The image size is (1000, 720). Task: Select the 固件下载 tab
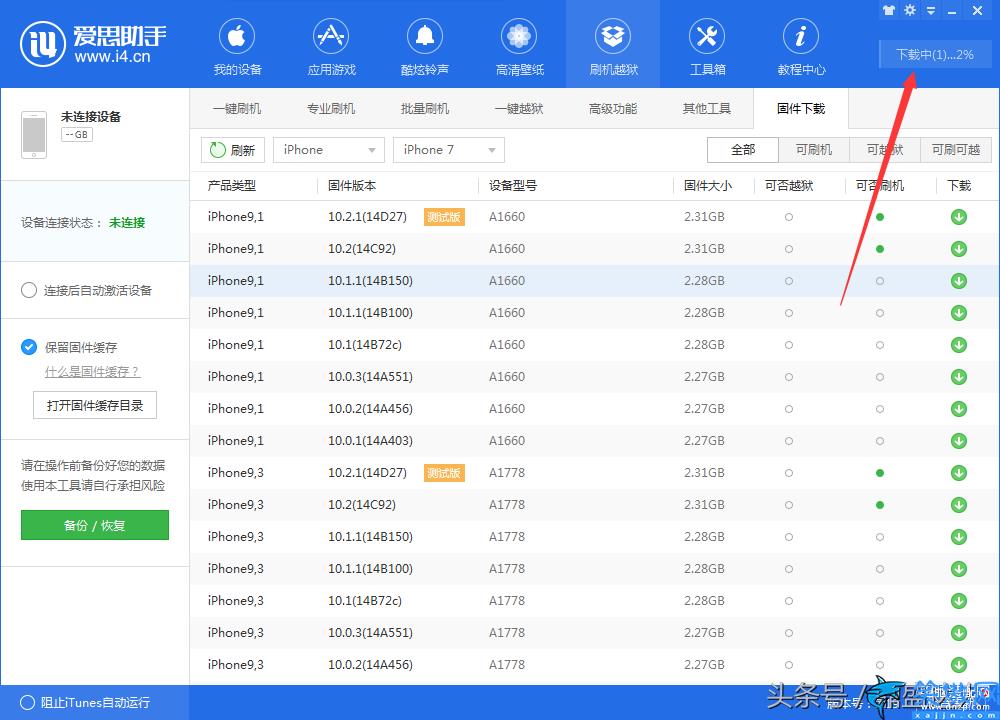tap(801, 108)
